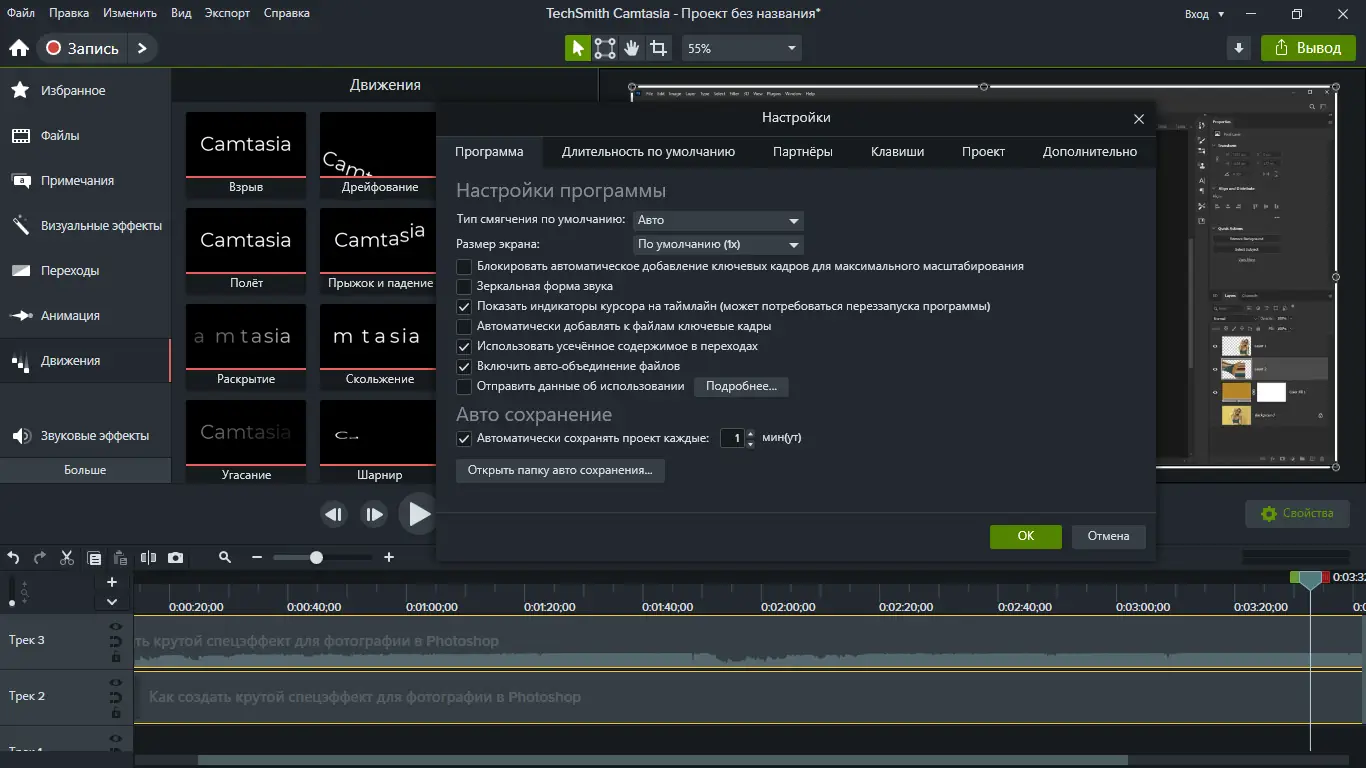Image resolution: width=1366 pixels, height=768 pixels.
Task: Click Открыть папку авто сохранения button
Action: coord(560,471)
